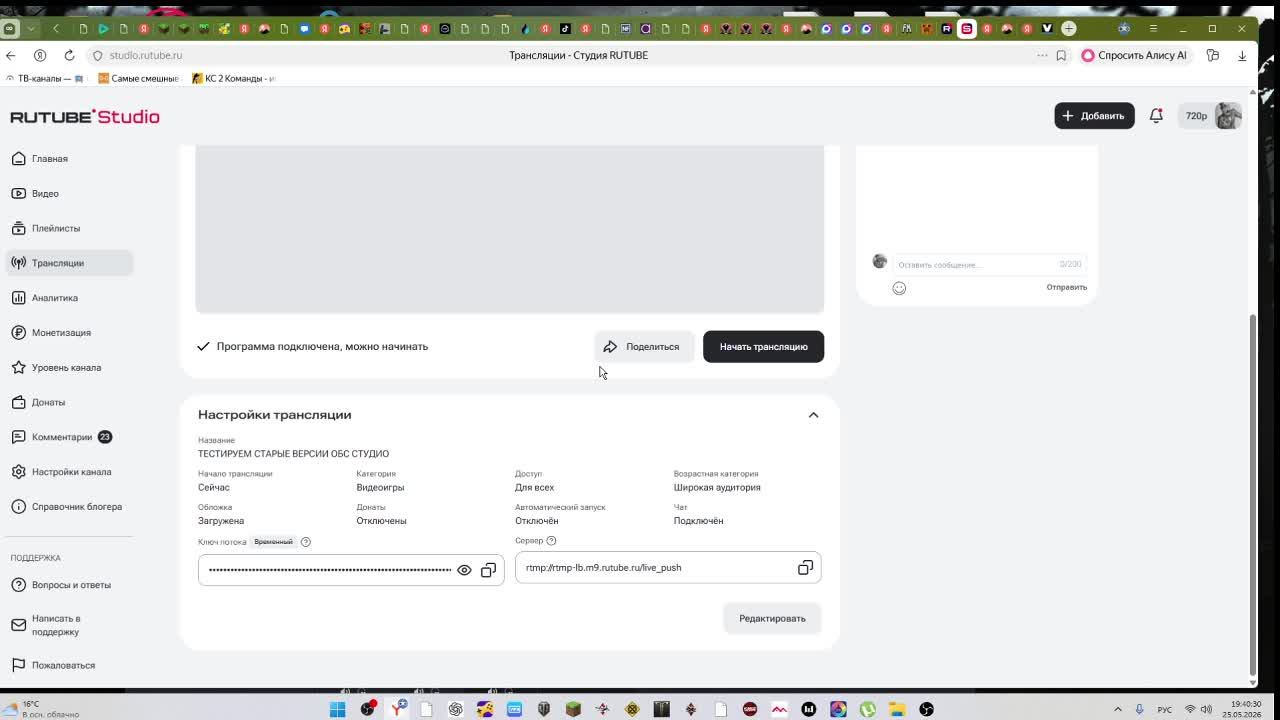Copy the RTMP server URL
This screenshot has width=1280, height=720.
805,568
